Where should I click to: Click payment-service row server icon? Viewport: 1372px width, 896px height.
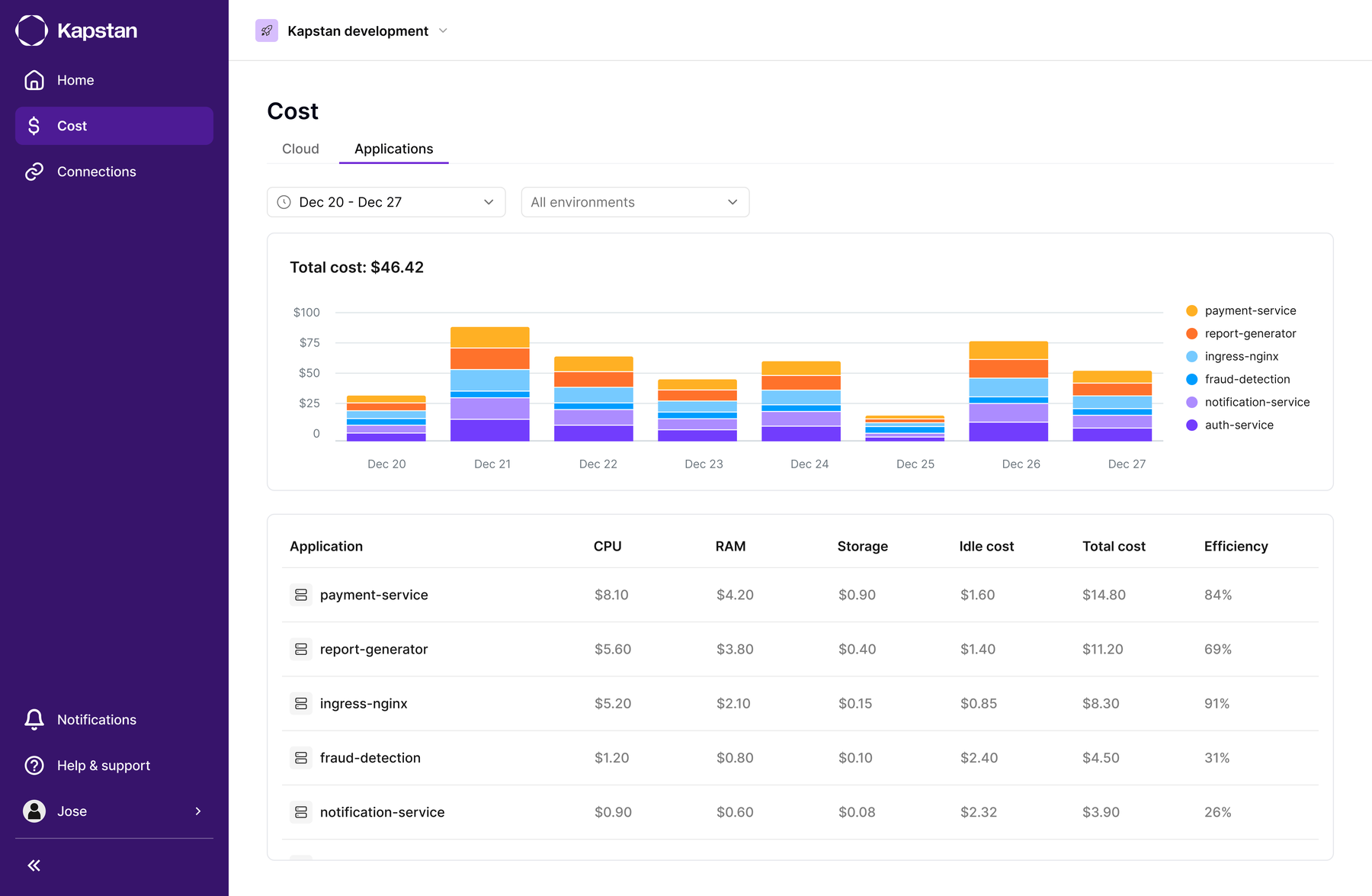pyautogui.click(x=301, y=595)
